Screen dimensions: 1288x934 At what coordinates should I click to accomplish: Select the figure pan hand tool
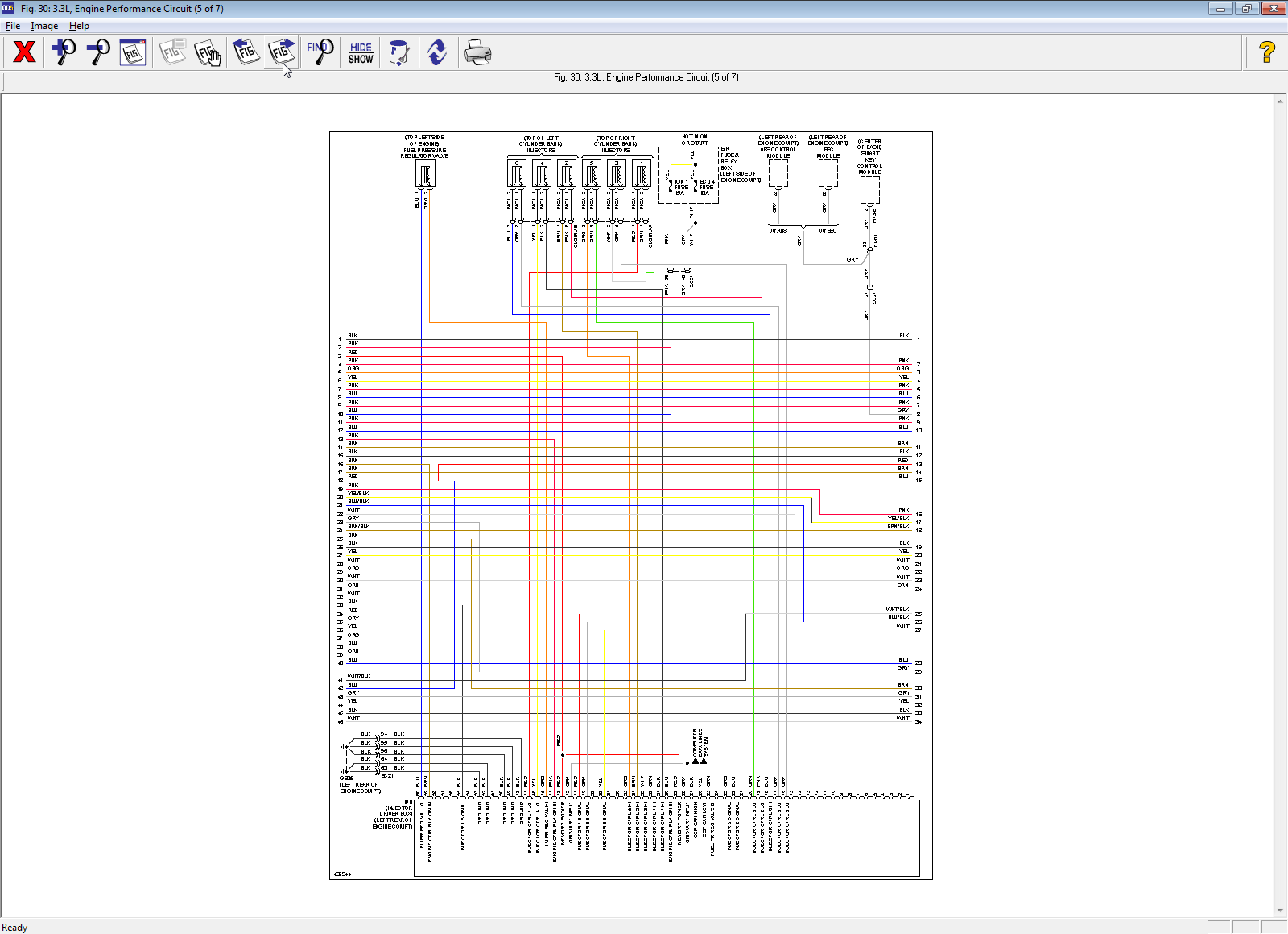pyautogui.click(x=208, y=52)
